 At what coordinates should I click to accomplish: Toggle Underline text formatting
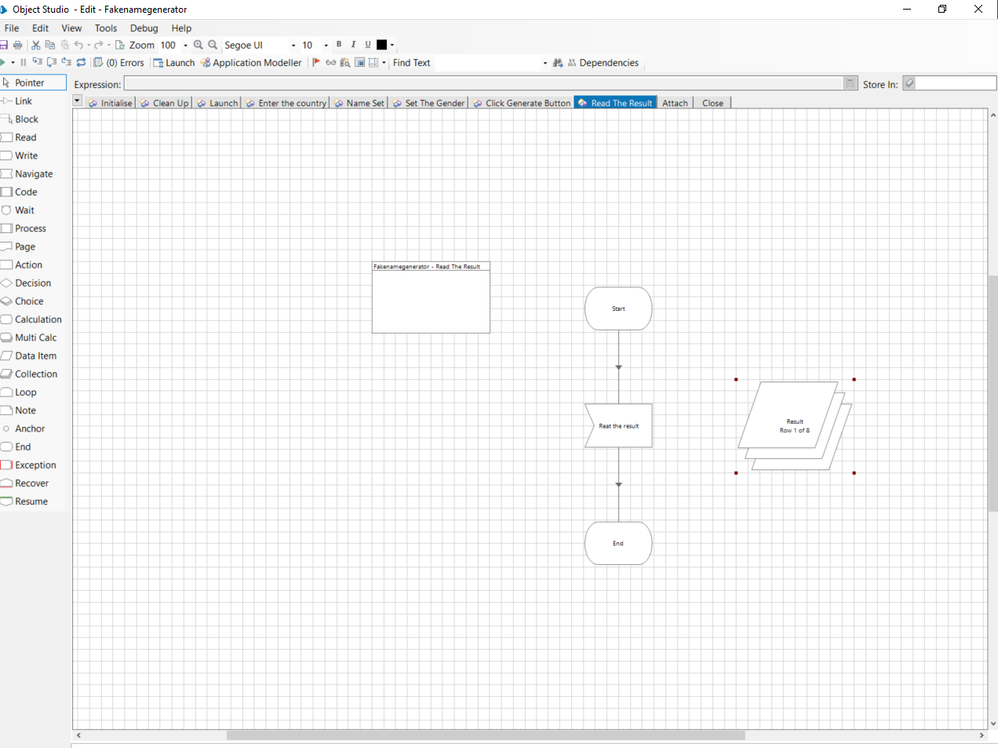point(368,45)
